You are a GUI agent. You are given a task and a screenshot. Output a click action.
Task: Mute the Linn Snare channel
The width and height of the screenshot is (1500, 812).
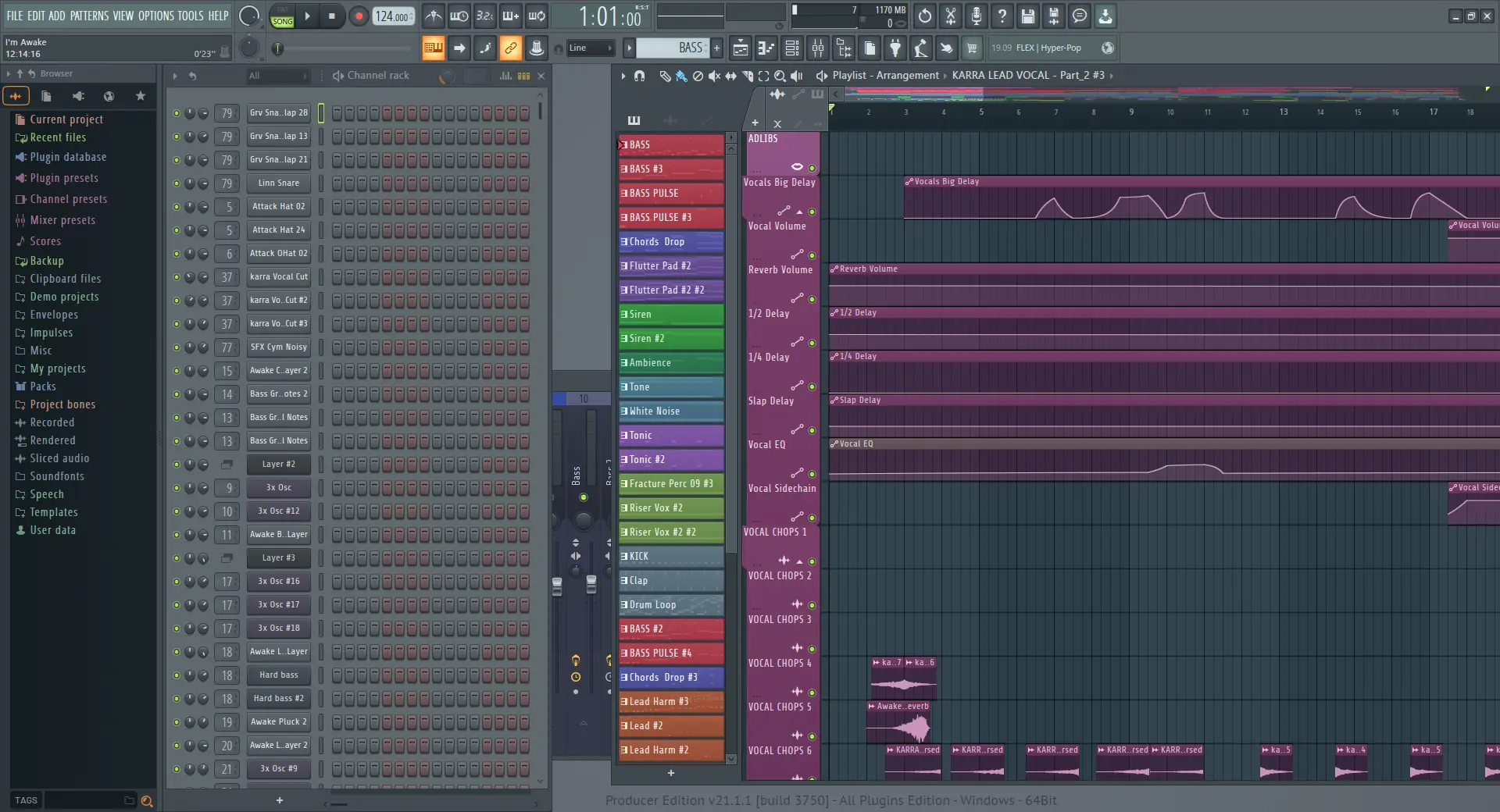[177, 183]
